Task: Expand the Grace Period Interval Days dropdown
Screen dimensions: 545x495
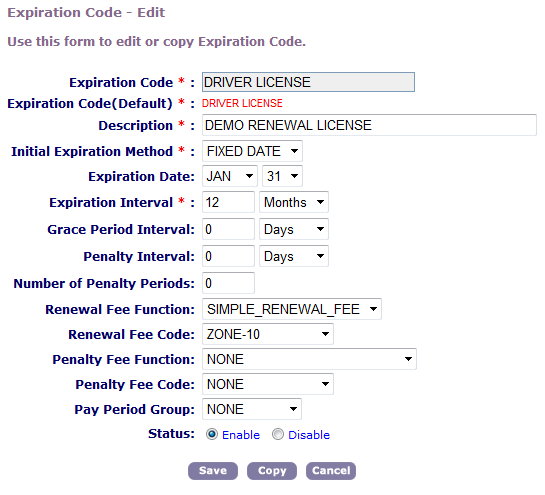Action: [x=294, y=229]
